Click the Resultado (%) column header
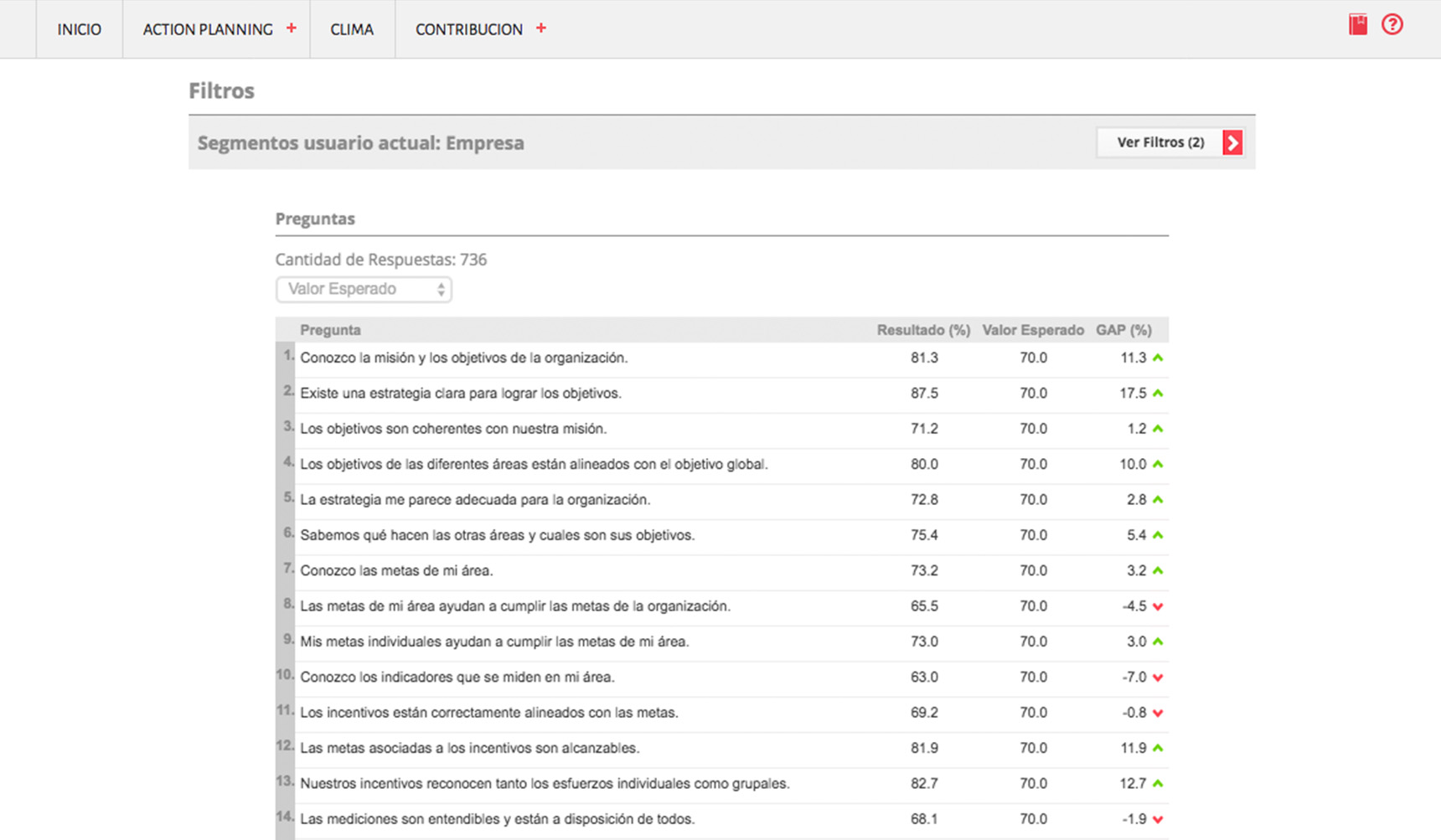 click(x=923, y=330)
